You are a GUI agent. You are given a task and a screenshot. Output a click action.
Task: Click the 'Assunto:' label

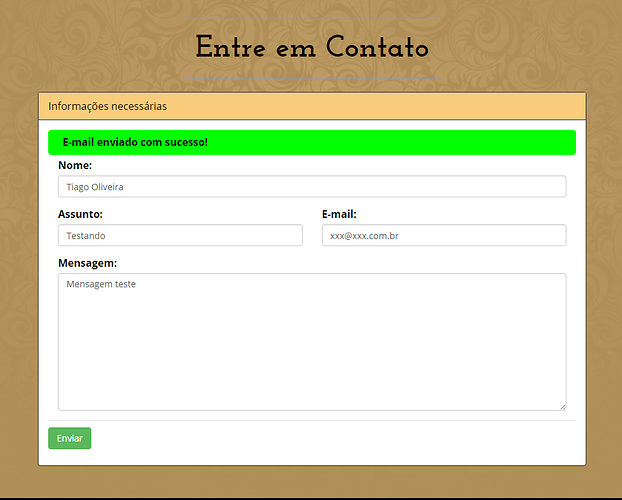tap(80, 214)
